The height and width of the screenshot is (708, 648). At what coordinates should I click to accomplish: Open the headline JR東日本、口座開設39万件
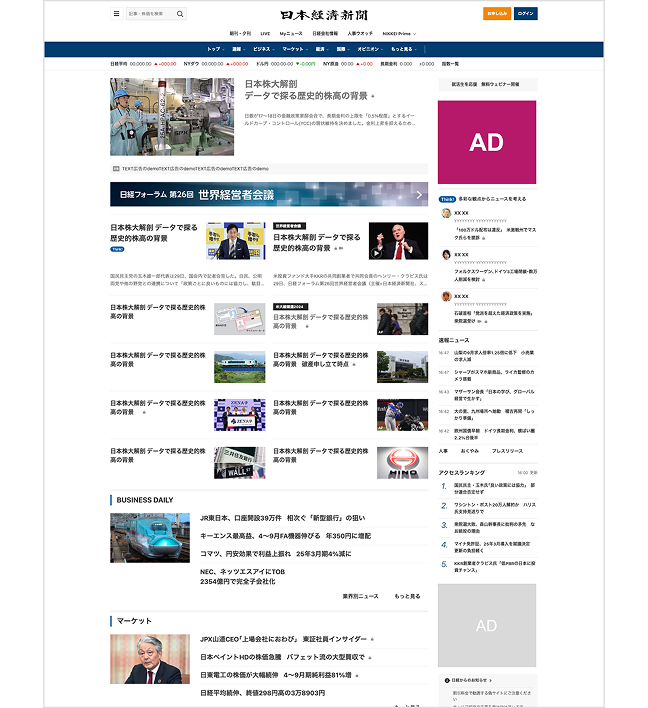[283, 518]
